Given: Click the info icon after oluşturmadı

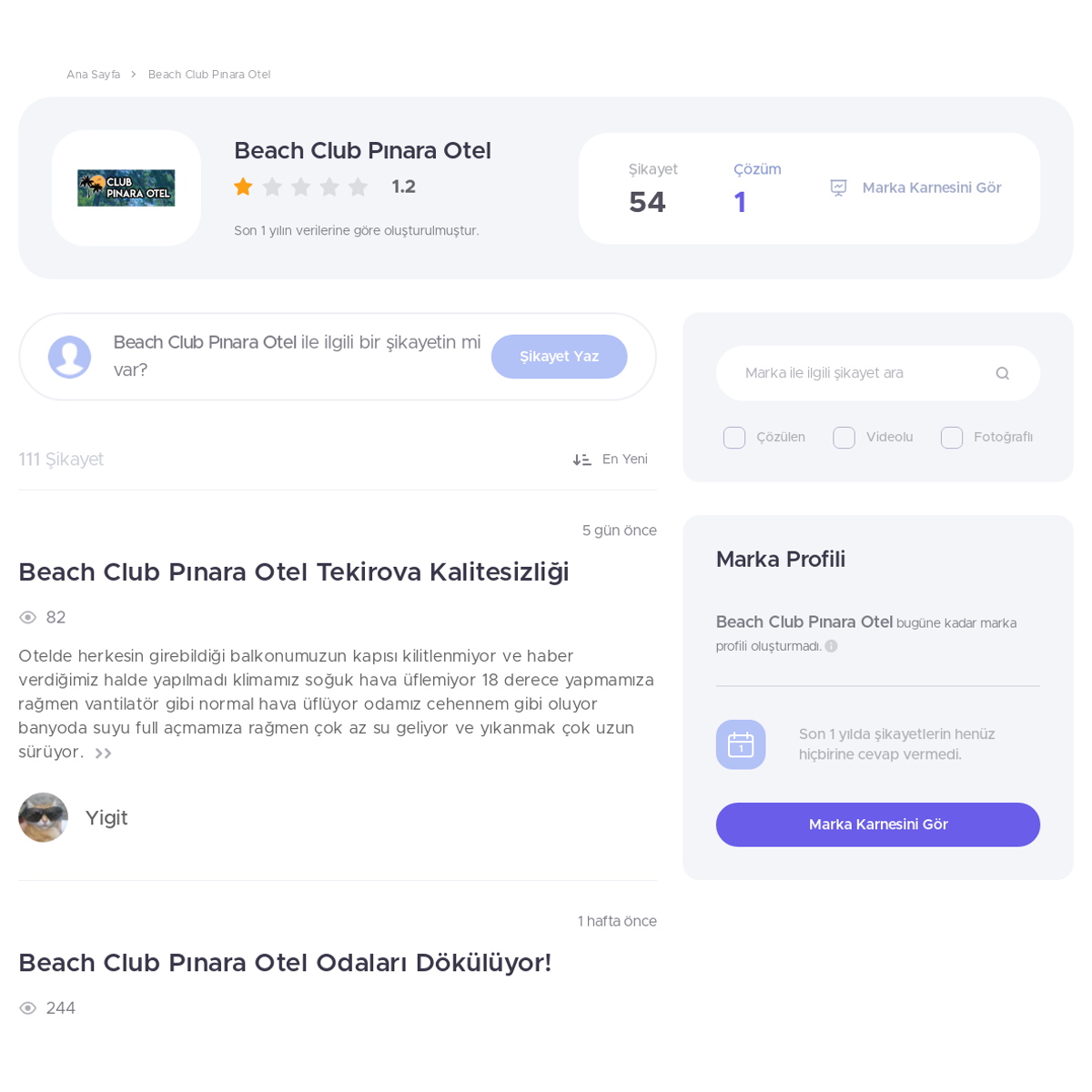Looking at the screenshot, I should pyautogui.click(x=831, y=646).
